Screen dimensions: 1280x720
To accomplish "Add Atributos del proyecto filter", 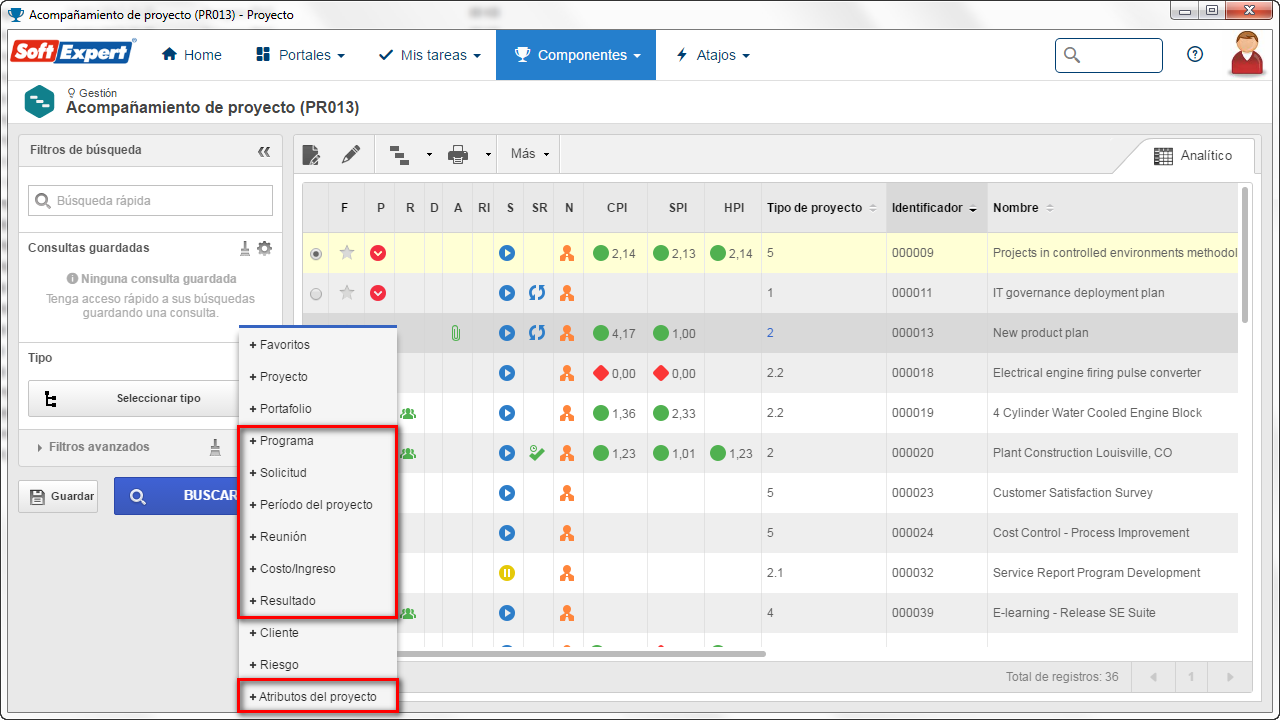I will click(317, 696).
